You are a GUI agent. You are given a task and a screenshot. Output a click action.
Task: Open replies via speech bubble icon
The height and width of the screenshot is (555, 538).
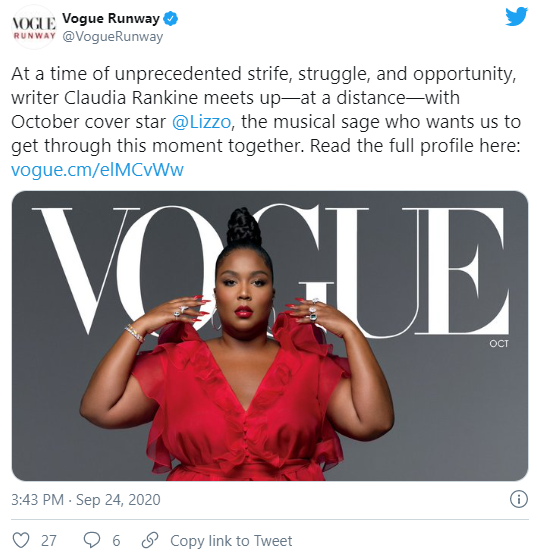[x=92, y=540]
